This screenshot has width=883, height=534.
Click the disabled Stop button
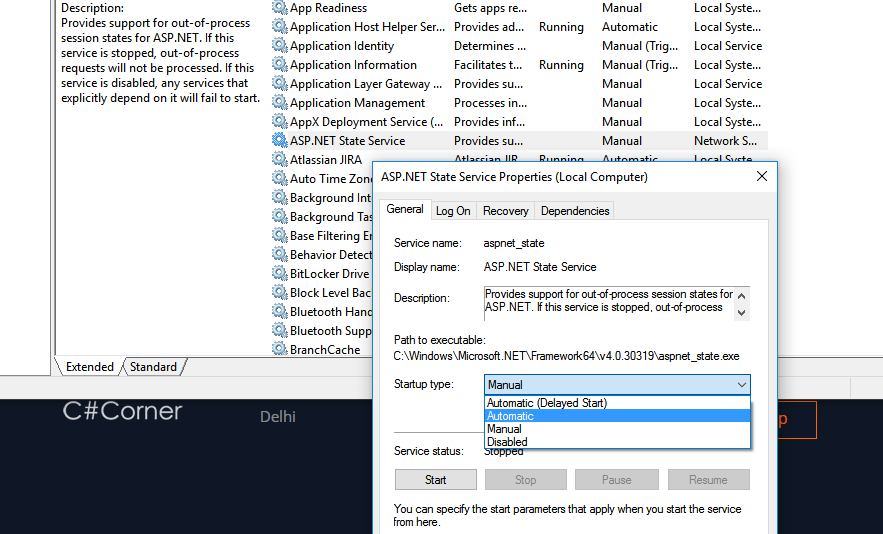pos(525,480)
